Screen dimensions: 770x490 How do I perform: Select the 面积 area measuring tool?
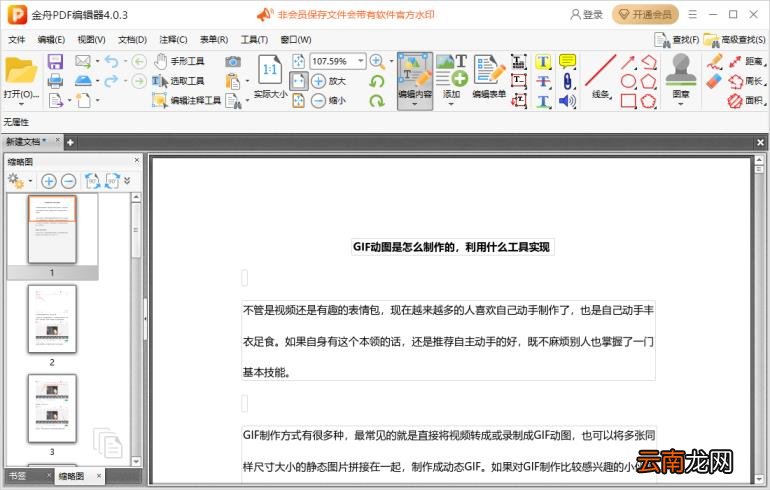pos(746,101)
